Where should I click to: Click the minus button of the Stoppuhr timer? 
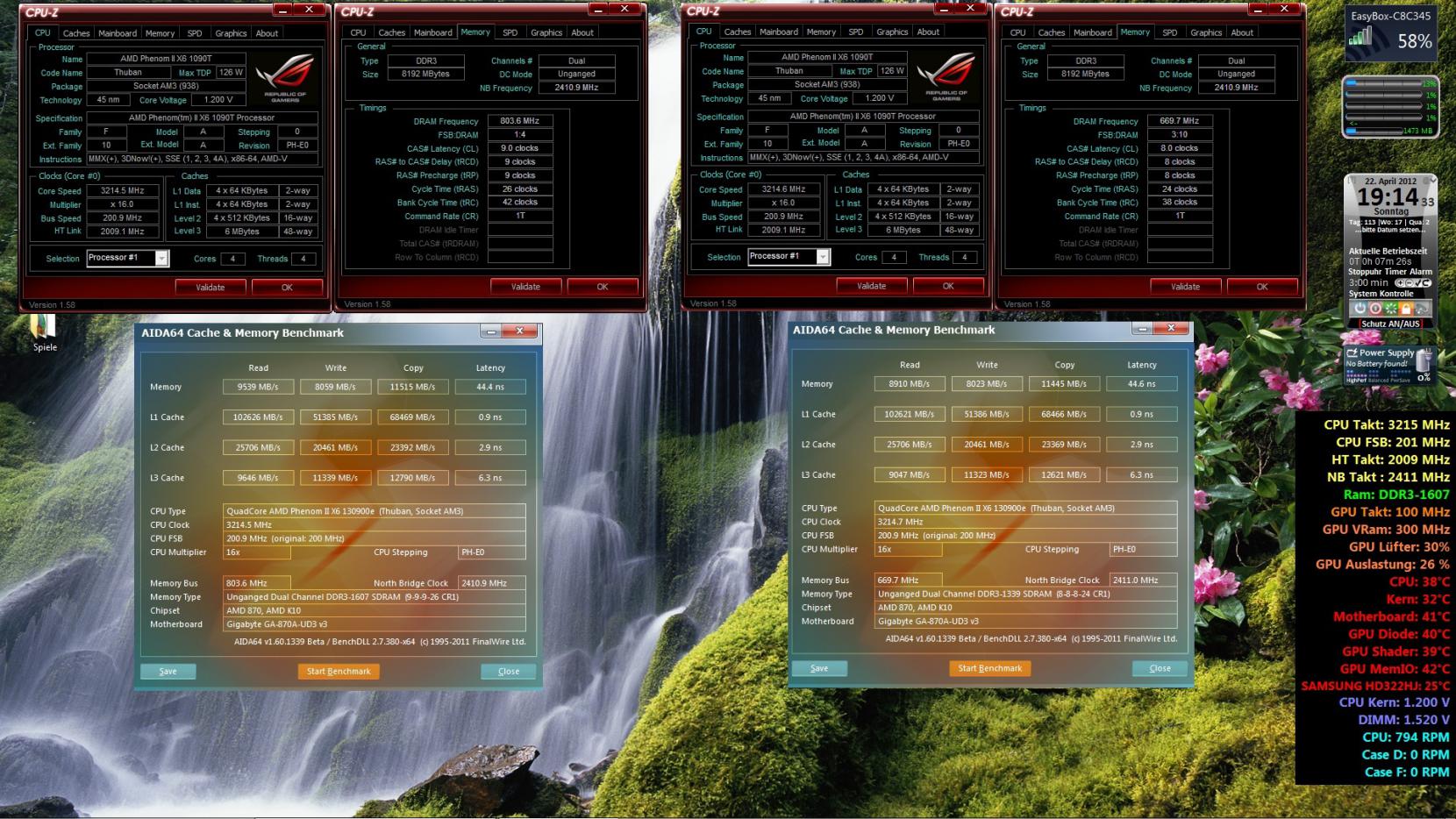coord(1409,283)
